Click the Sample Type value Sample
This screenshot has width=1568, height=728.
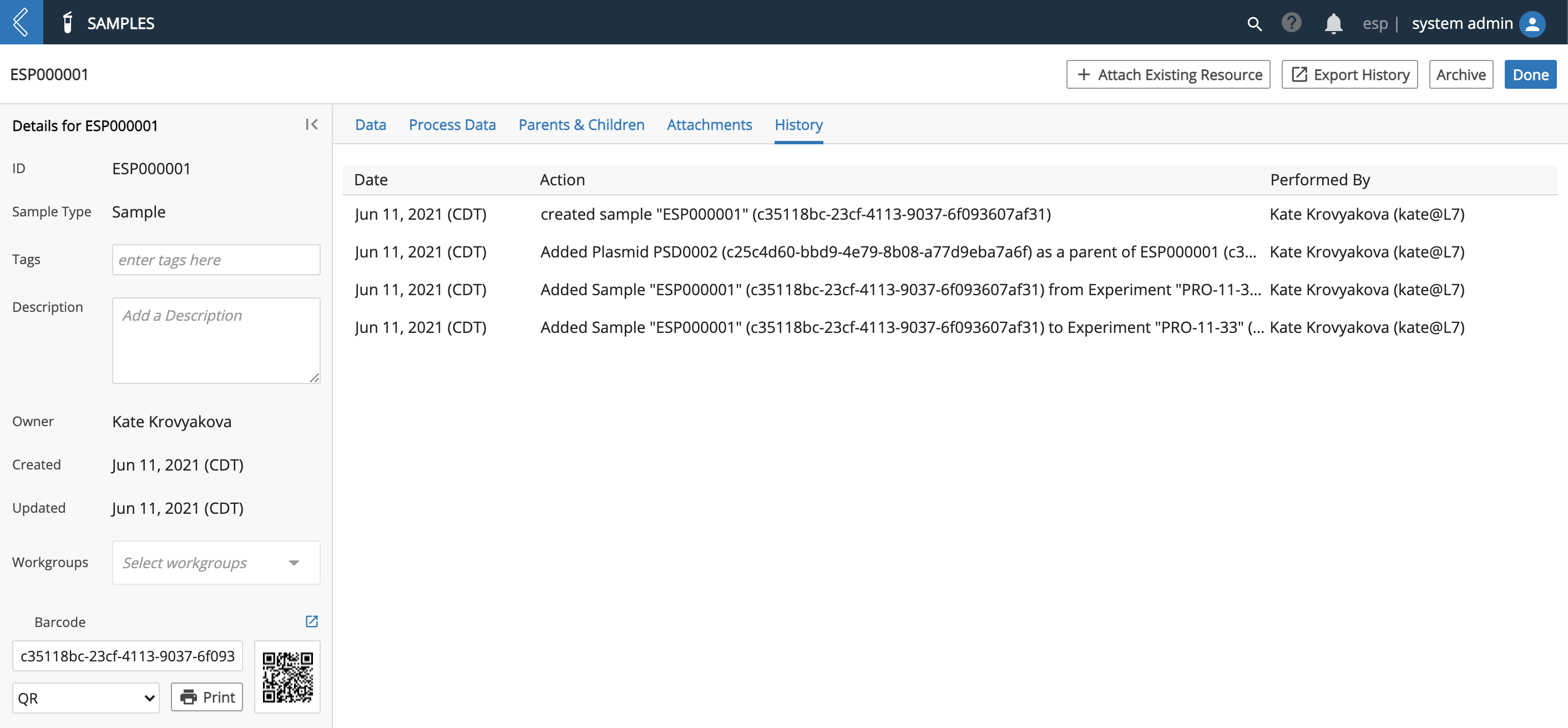click(x=139, y=211)
